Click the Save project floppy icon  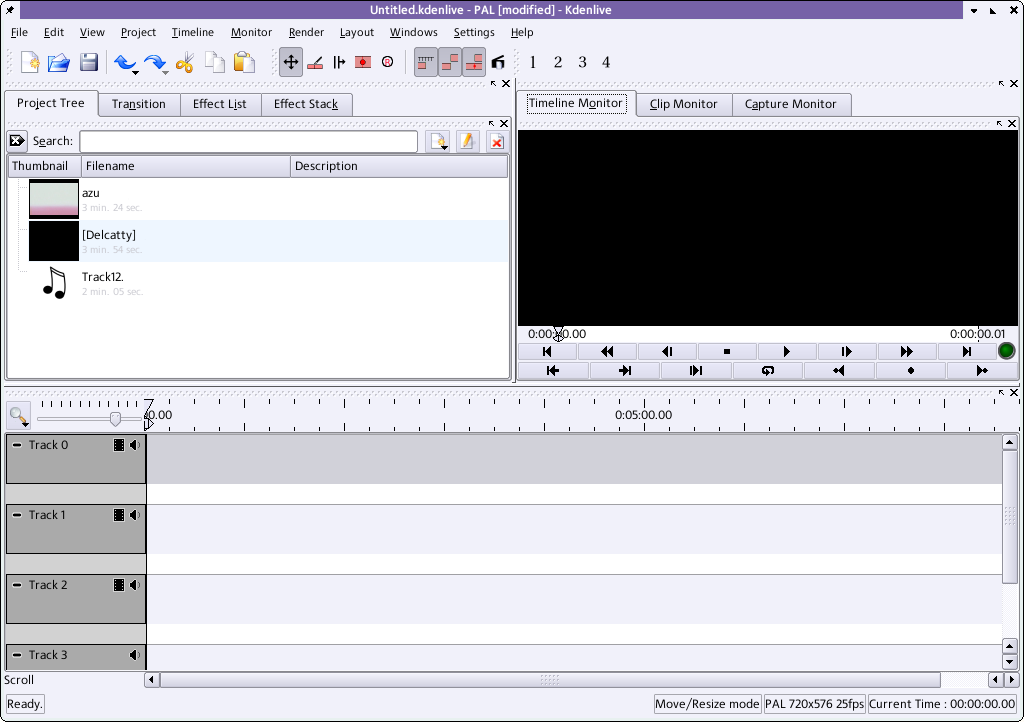point(89,63)
